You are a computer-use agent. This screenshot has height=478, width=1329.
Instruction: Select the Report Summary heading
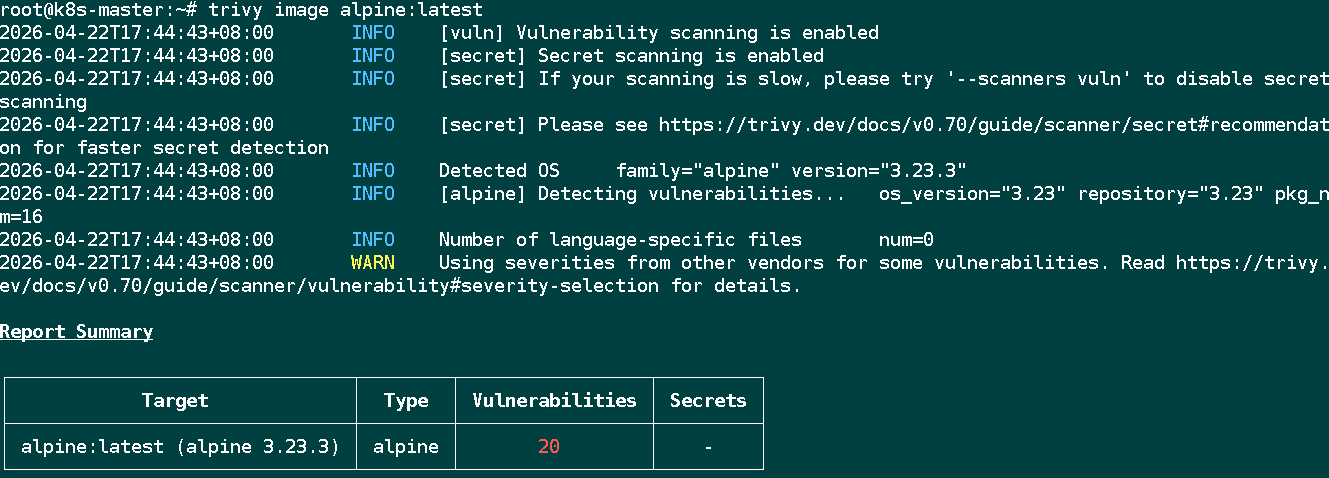(76, 332)
